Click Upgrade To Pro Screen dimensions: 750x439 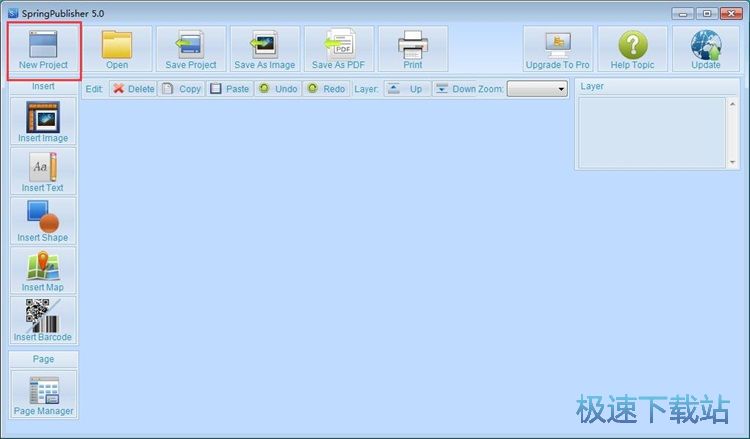[x=558, y=49]
